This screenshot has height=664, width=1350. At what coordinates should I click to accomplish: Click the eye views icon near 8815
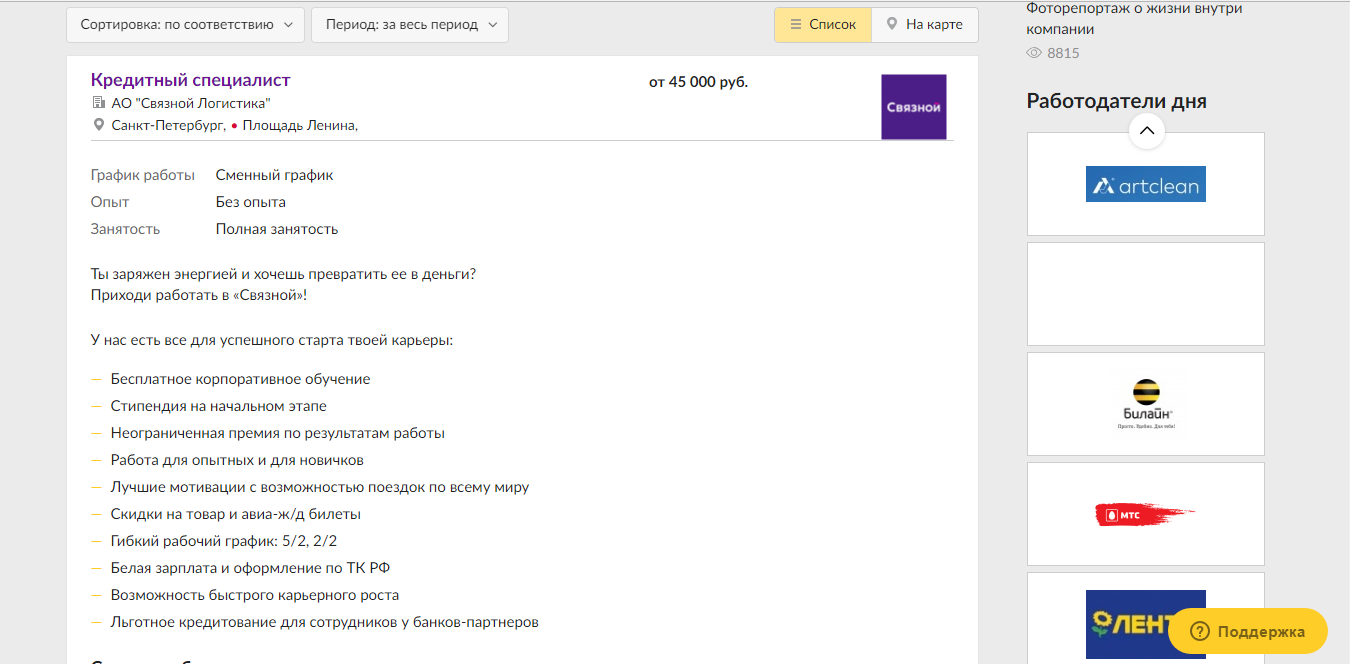click(1035, 53)
